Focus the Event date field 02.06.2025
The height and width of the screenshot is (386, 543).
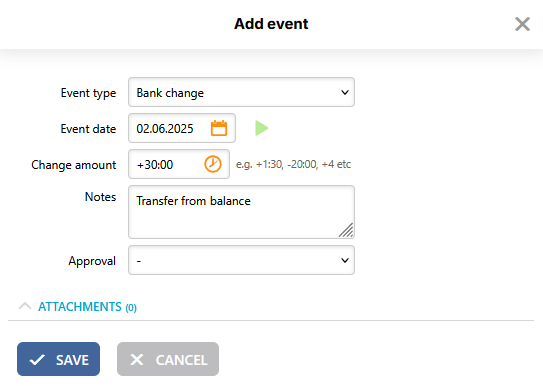pyautogui.click(x=182, y=128)
